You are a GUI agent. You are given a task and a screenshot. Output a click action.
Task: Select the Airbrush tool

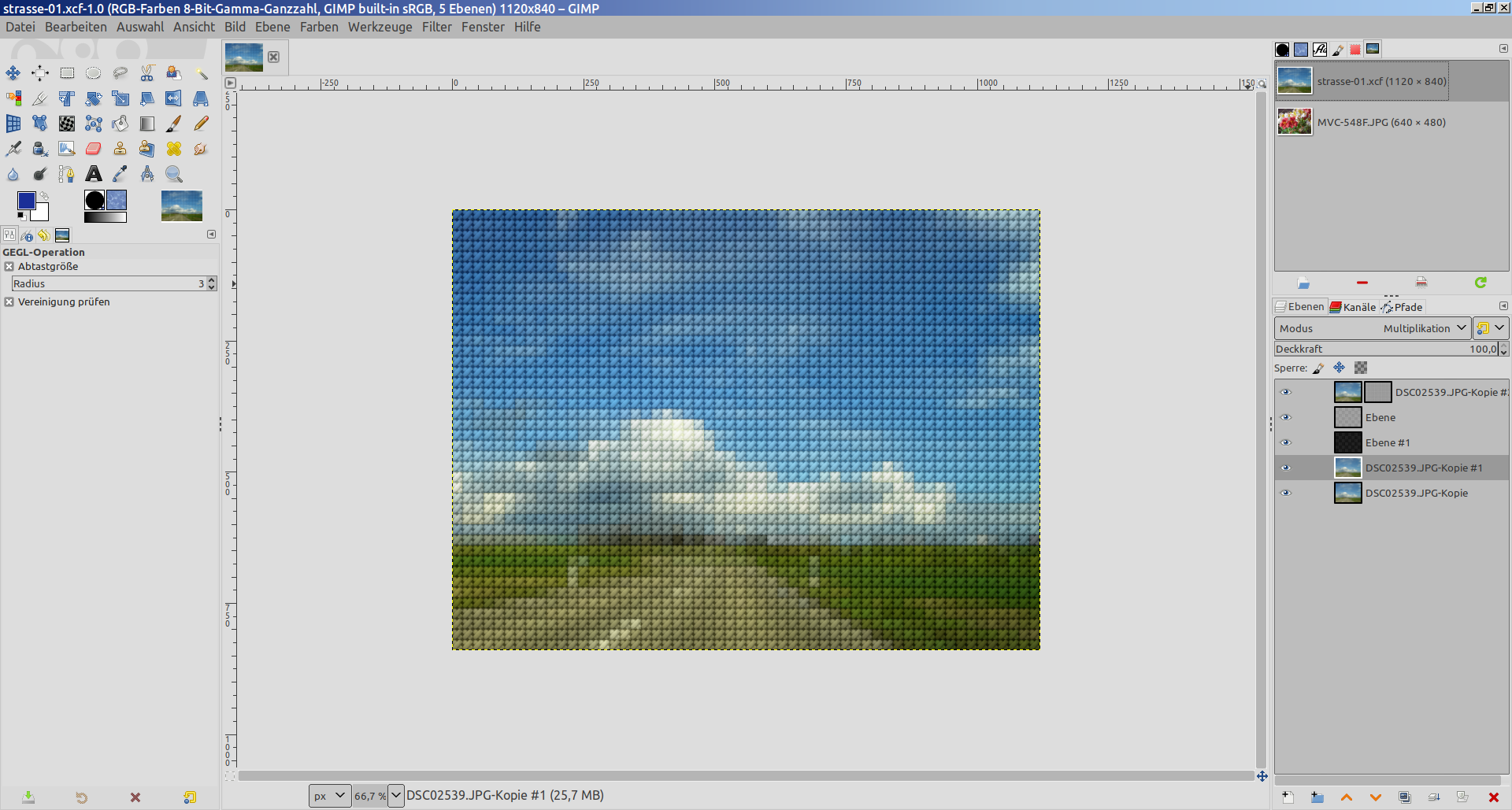click(x=13, y=149)
